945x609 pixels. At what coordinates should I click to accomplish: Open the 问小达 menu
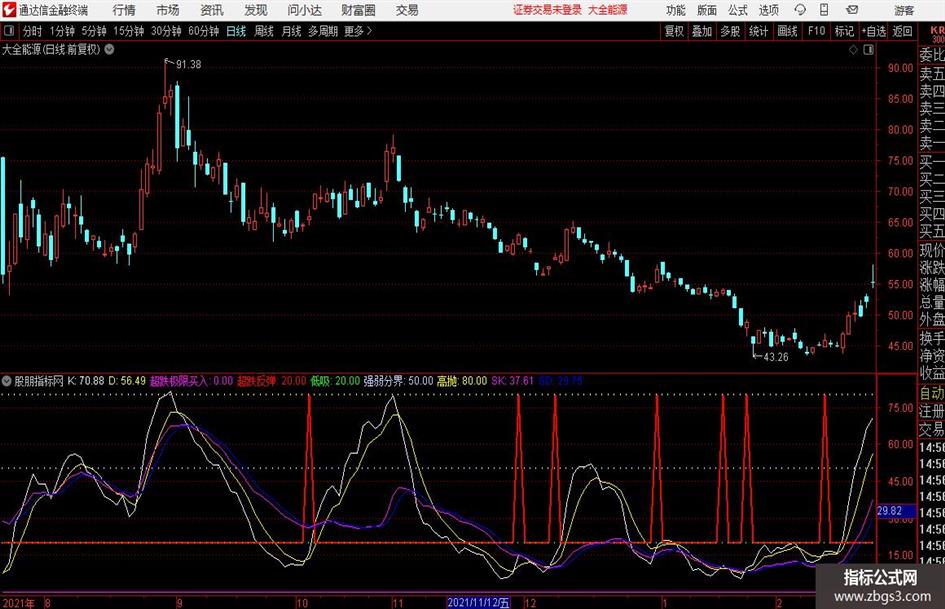304,10
